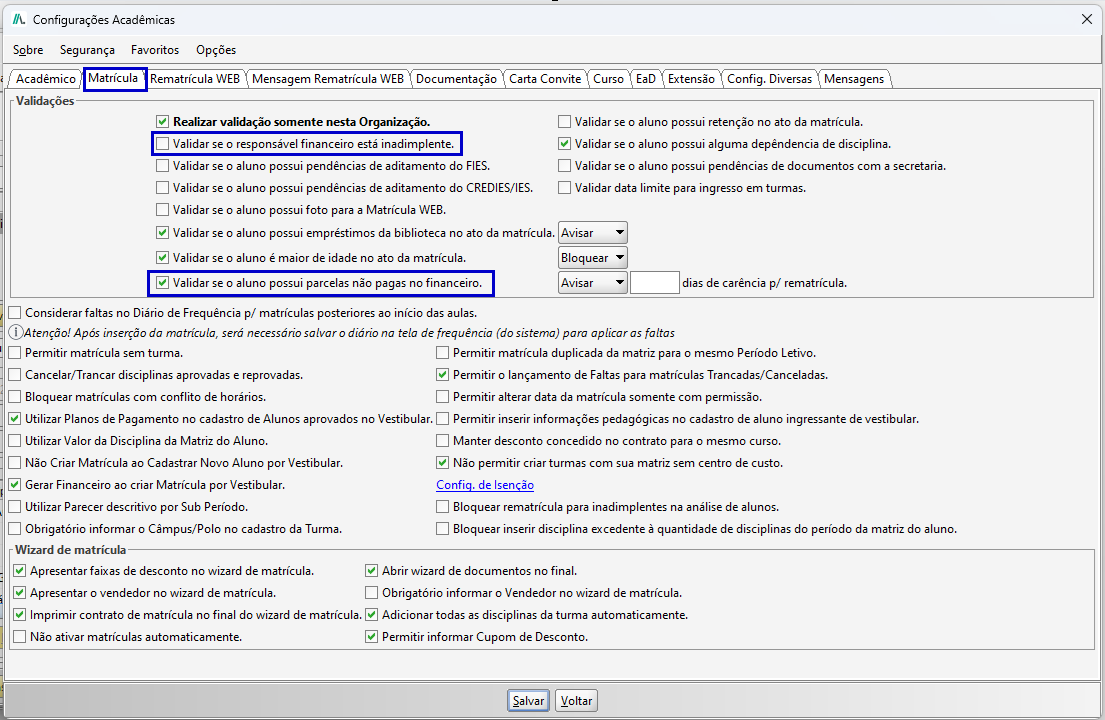Enable Validar data limite para ingresso em turmas
Viewport: 1105px width, 720px height.
564,188
